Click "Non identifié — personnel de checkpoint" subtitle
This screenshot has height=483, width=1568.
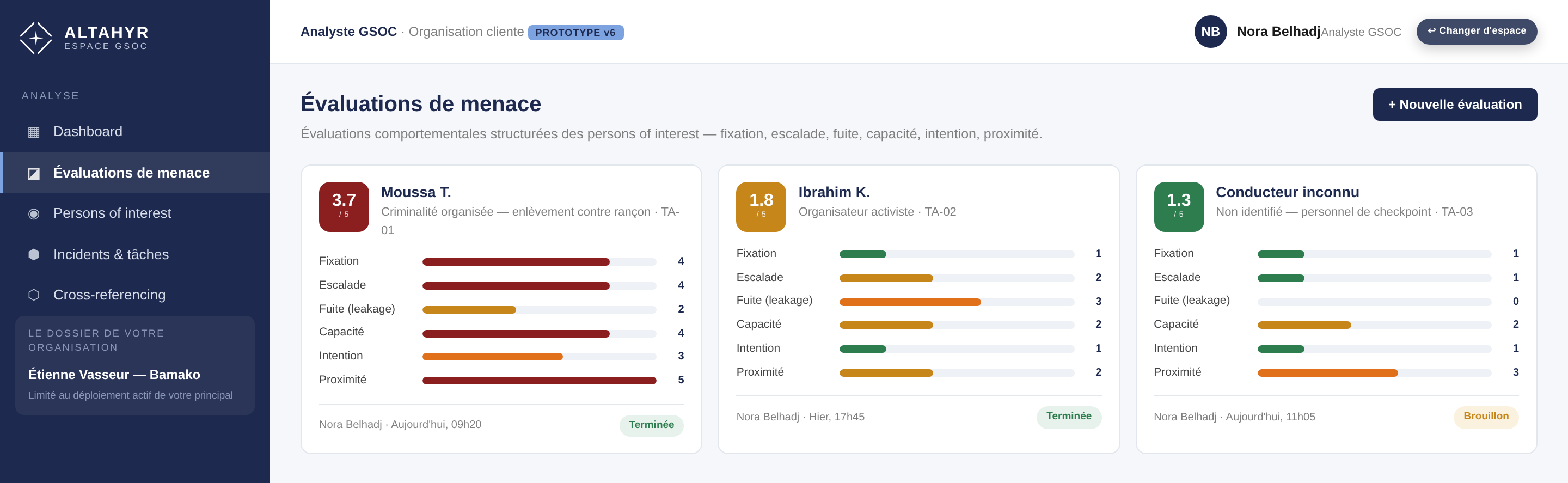[x=1324, y=212]
